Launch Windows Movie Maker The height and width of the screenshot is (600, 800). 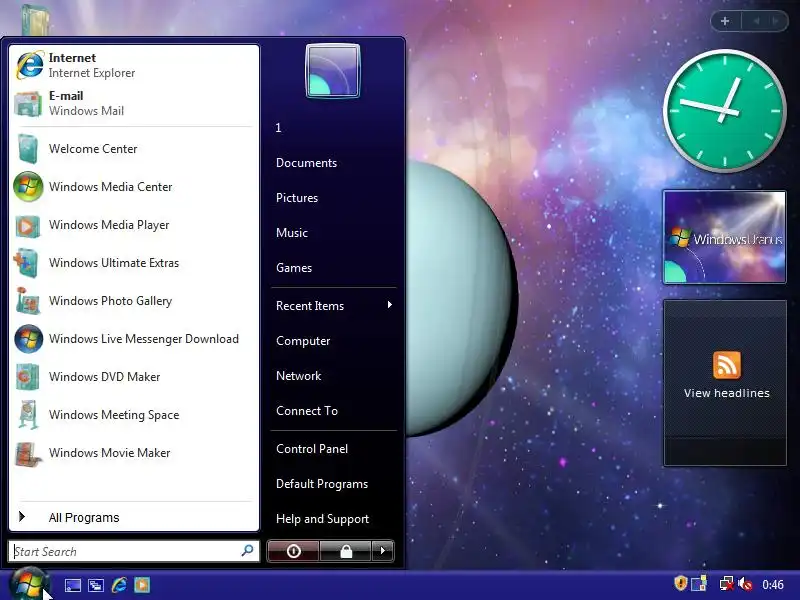click(x=134, y=453)
